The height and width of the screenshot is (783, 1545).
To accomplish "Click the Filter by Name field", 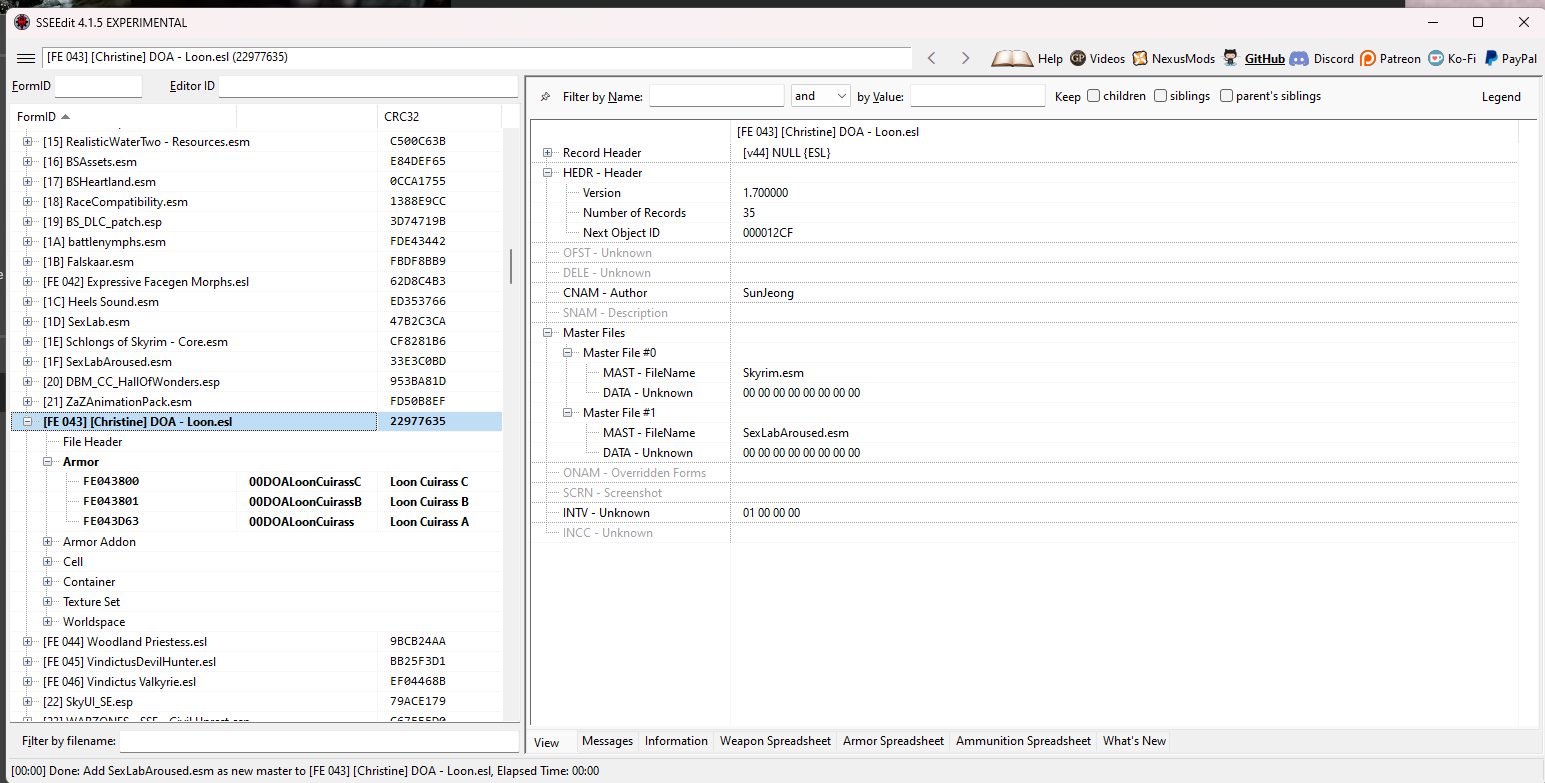I will pos(716,96).
